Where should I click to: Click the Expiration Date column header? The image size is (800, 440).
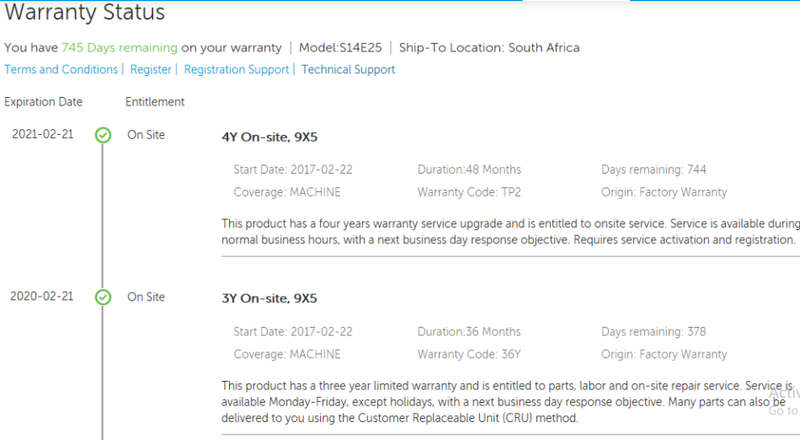(x=43, y=102)
